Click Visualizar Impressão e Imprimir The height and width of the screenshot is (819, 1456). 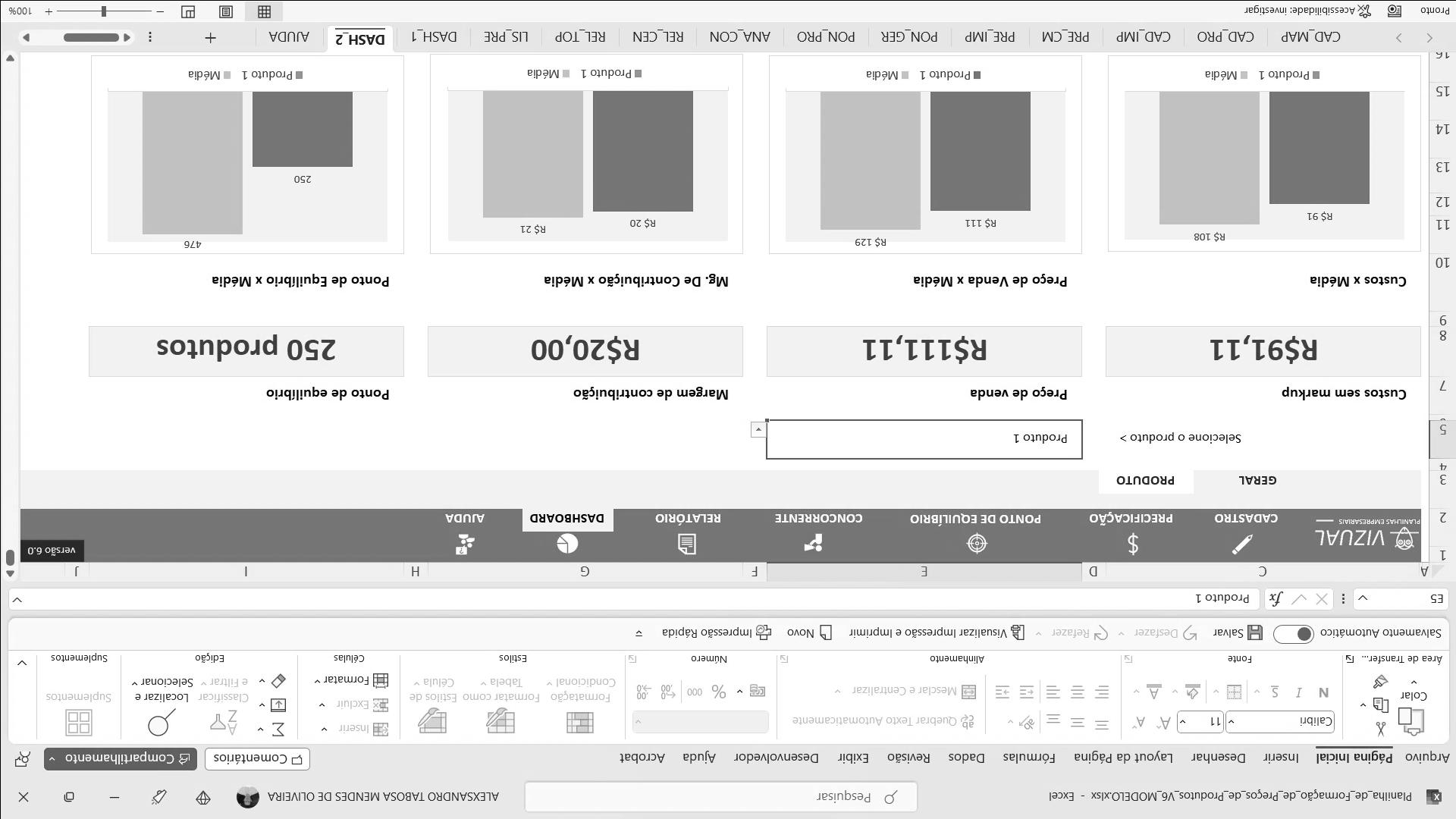[937, 632]
